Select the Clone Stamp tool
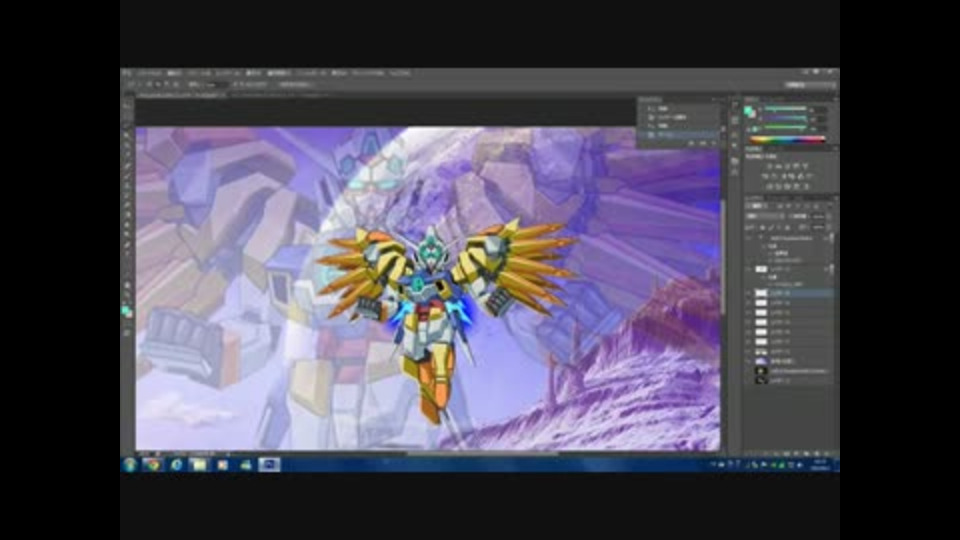Image resolution: width=960 pixels, height=540 pixels. 127,186
